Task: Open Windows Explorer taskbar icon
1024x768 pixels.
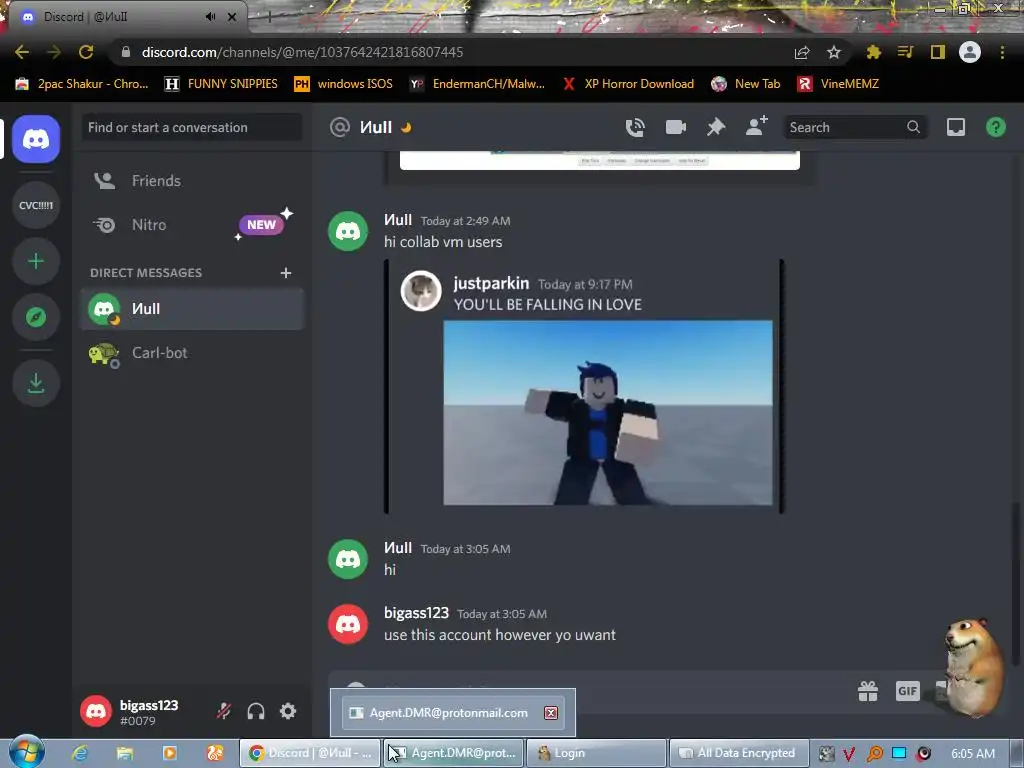Action: tap(125, 754)
